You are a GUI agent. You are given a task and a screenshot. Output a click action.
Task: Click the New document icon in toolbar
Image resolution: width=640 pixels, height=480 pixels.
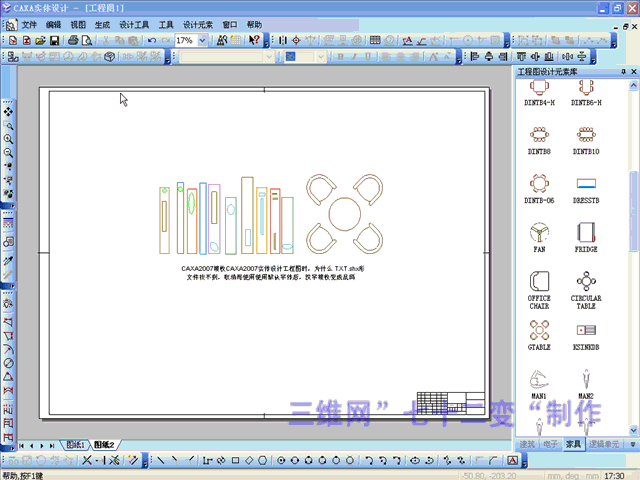click(x=13, y=40)
